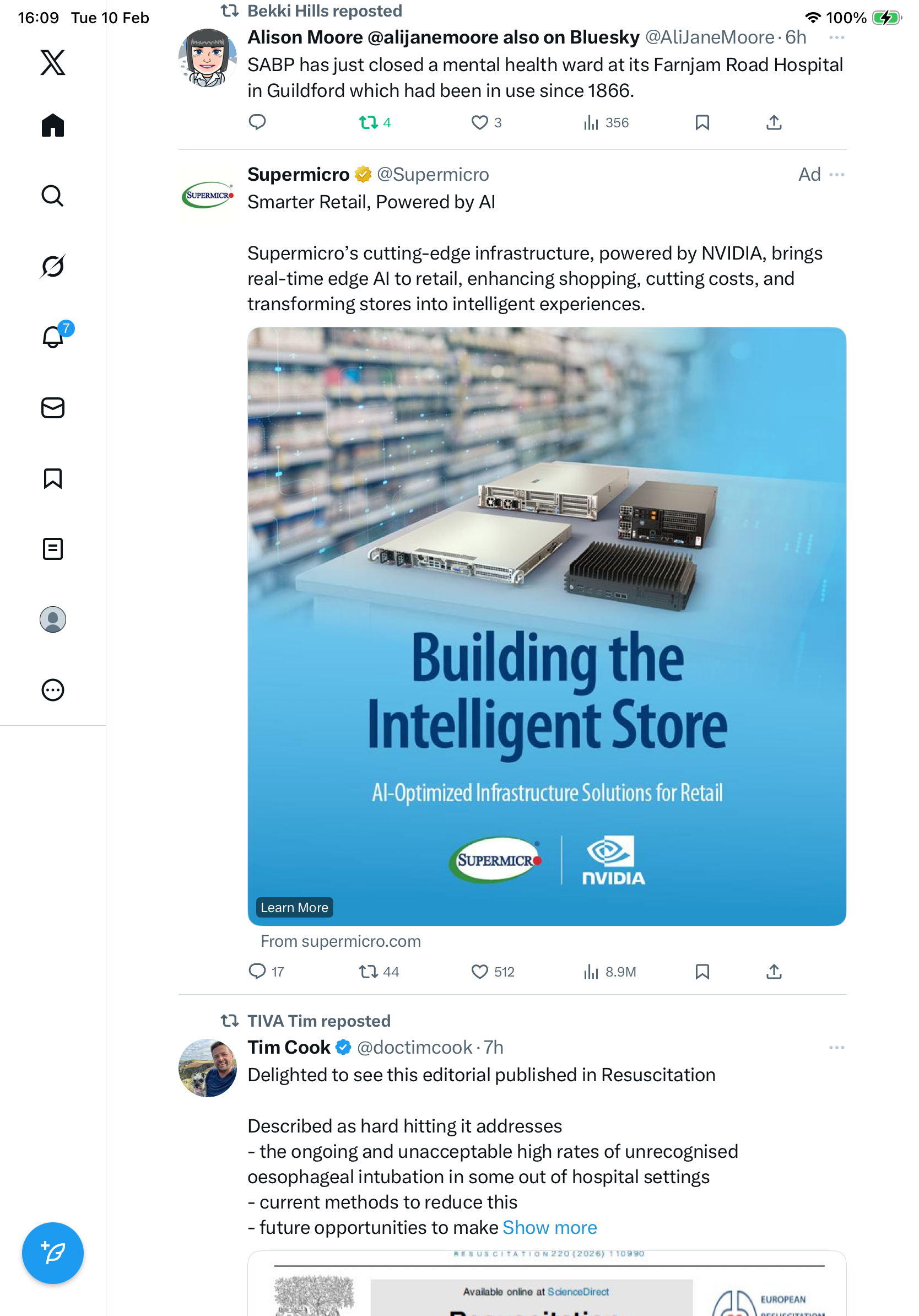
Task: Open the Lists icon in sidebar
Action: click(x=53, y=549)
